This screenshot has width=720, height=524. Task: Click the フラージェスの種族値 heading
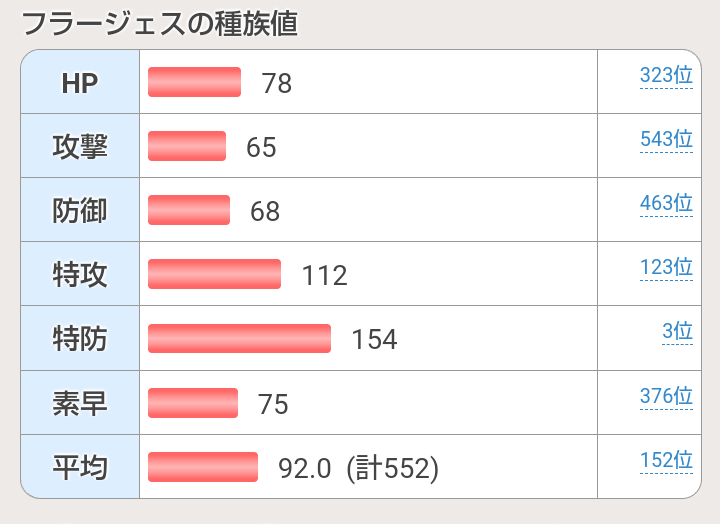159,24
